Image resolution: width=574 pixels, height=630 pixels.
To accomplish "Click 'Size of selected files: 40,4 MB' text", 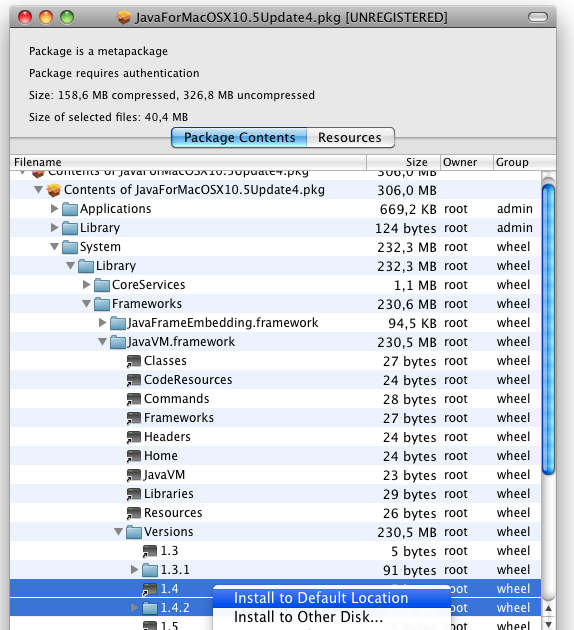I will (108, 117).
